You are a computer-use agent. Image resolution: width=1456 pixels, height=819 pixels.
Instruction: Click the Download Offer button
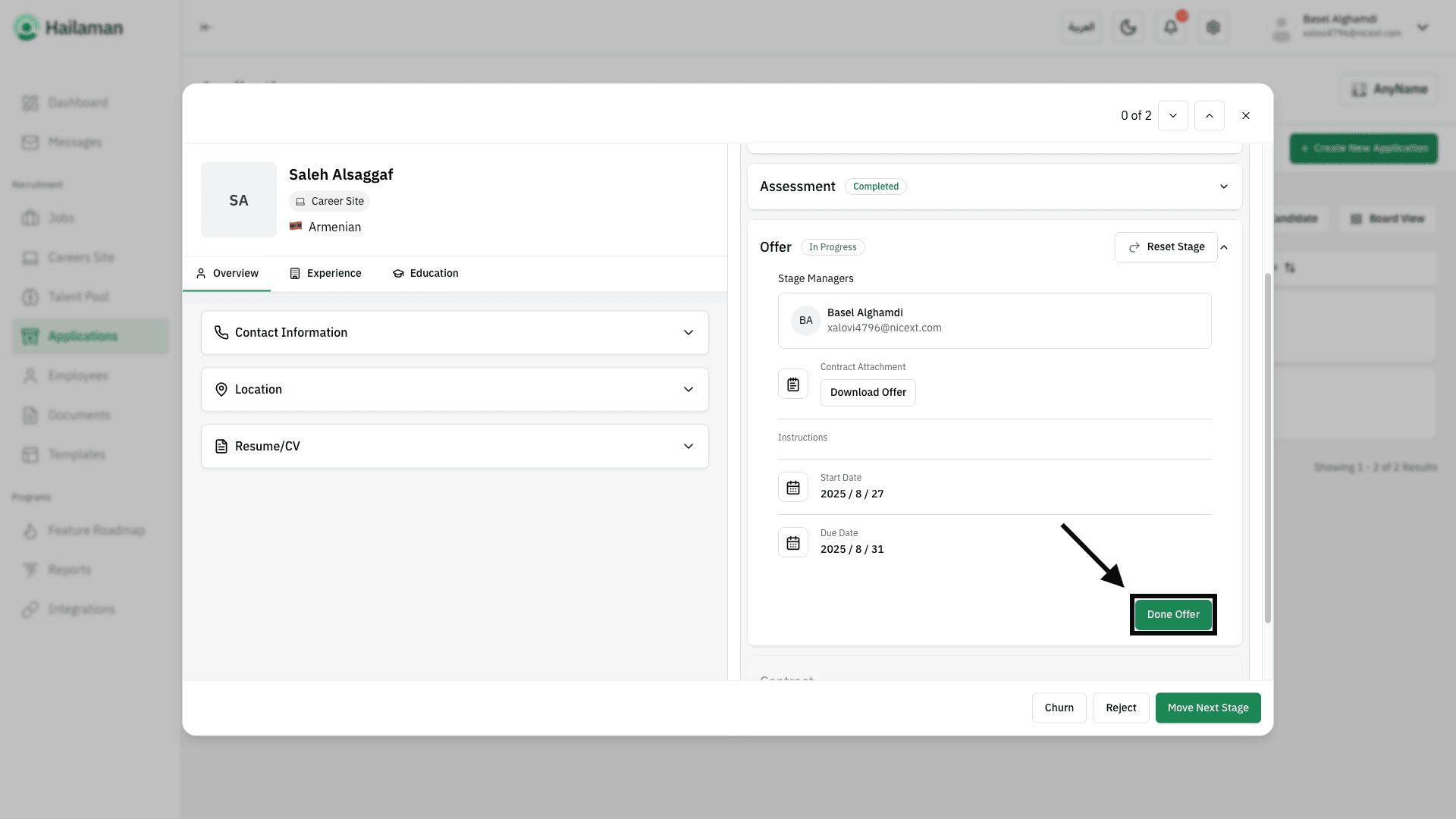click(868, 392)
